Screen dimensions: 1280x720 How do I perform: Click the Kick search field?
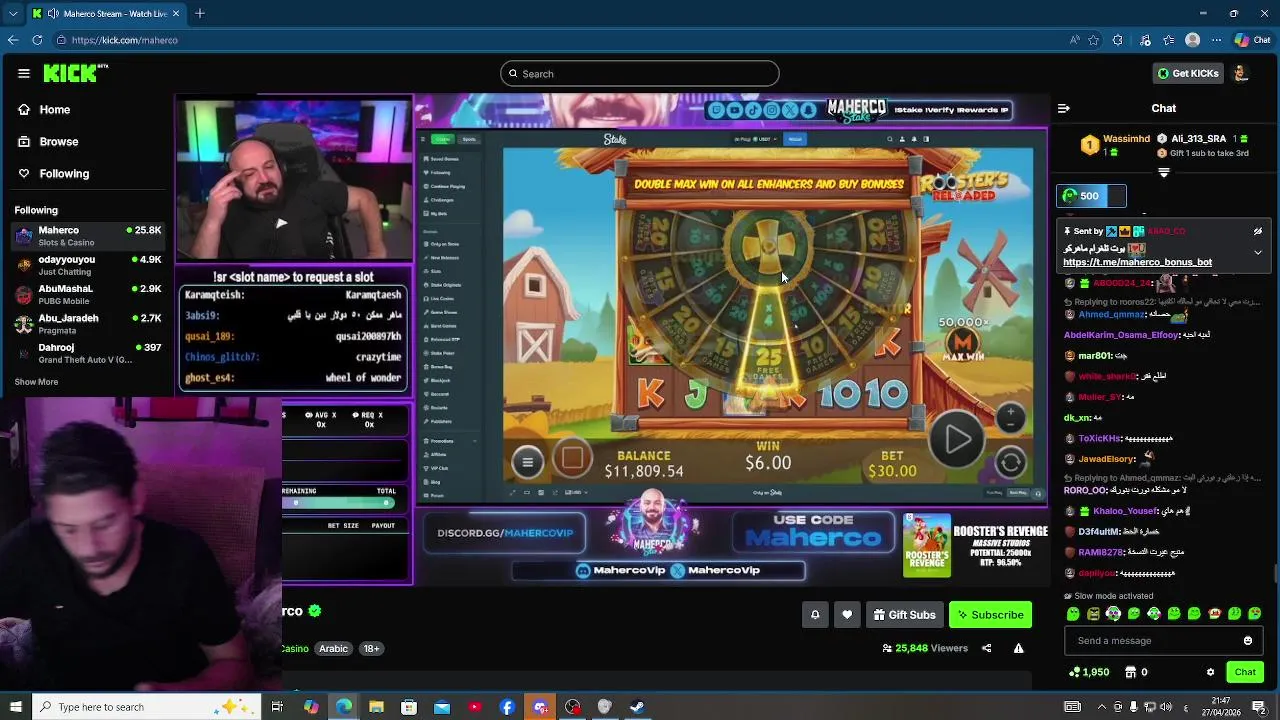[640, 73]
